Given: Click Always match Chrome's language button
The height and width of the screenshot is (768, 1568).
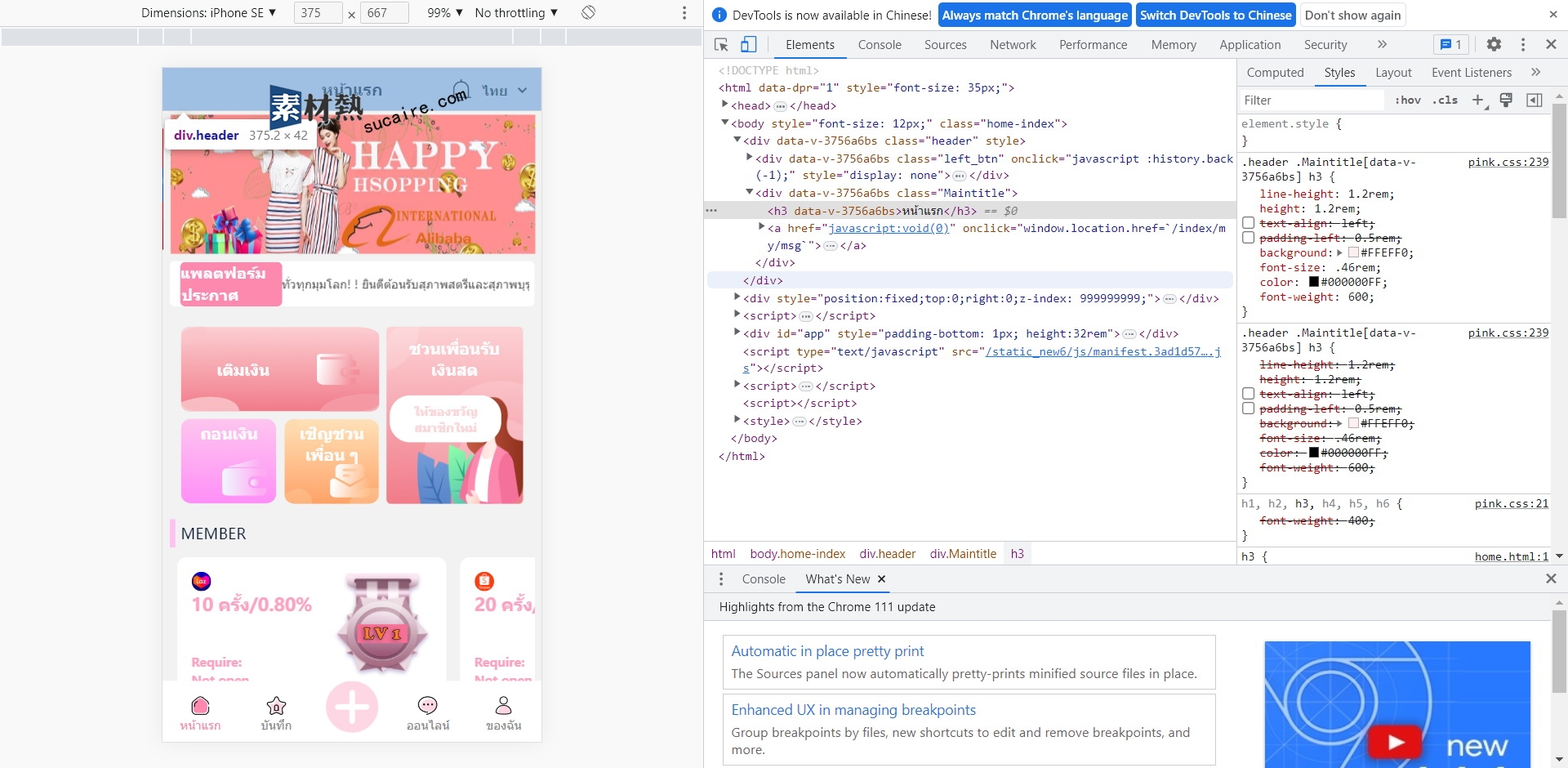Looking at the screenshot, I should [1035, 15].
